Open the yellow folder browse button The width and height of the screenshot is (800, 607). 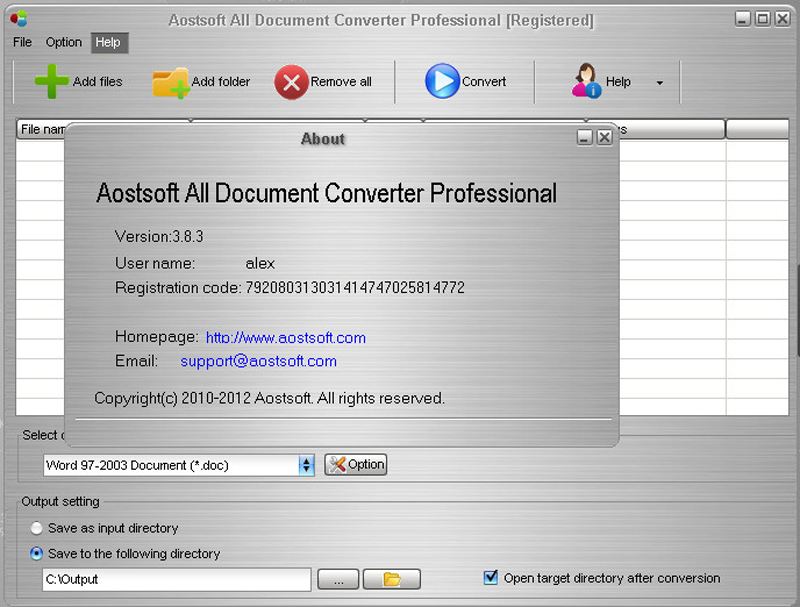tap(391, 579)
